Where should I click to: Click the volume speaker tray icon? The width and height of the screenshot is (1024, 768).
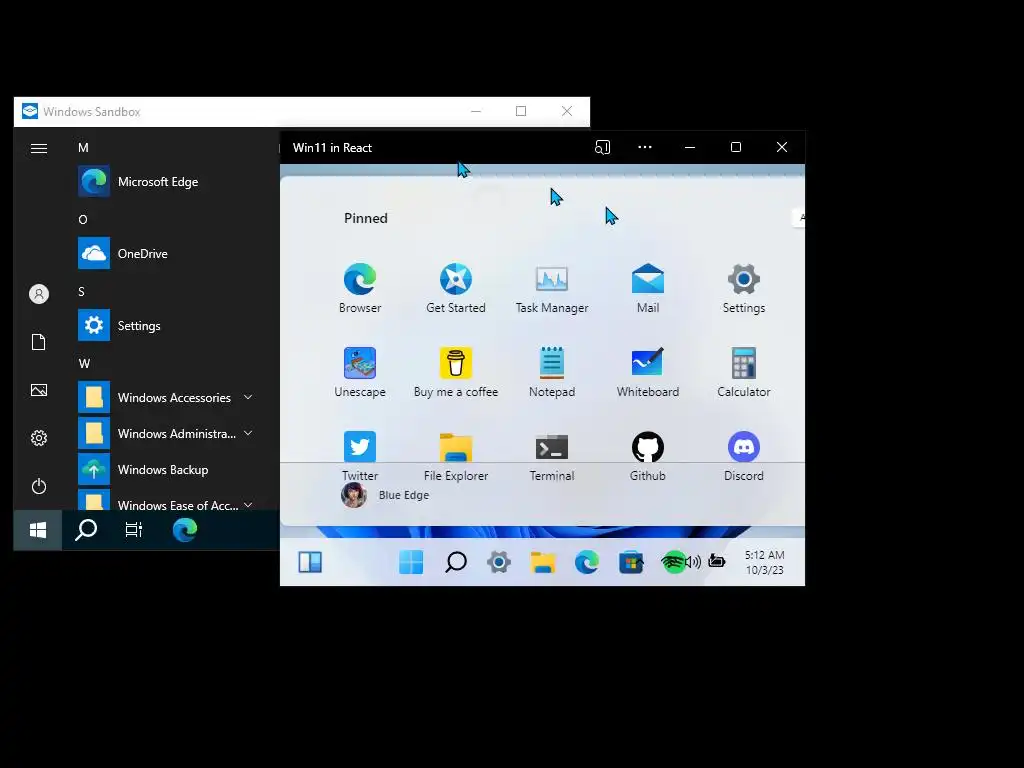tap(694, 562)
